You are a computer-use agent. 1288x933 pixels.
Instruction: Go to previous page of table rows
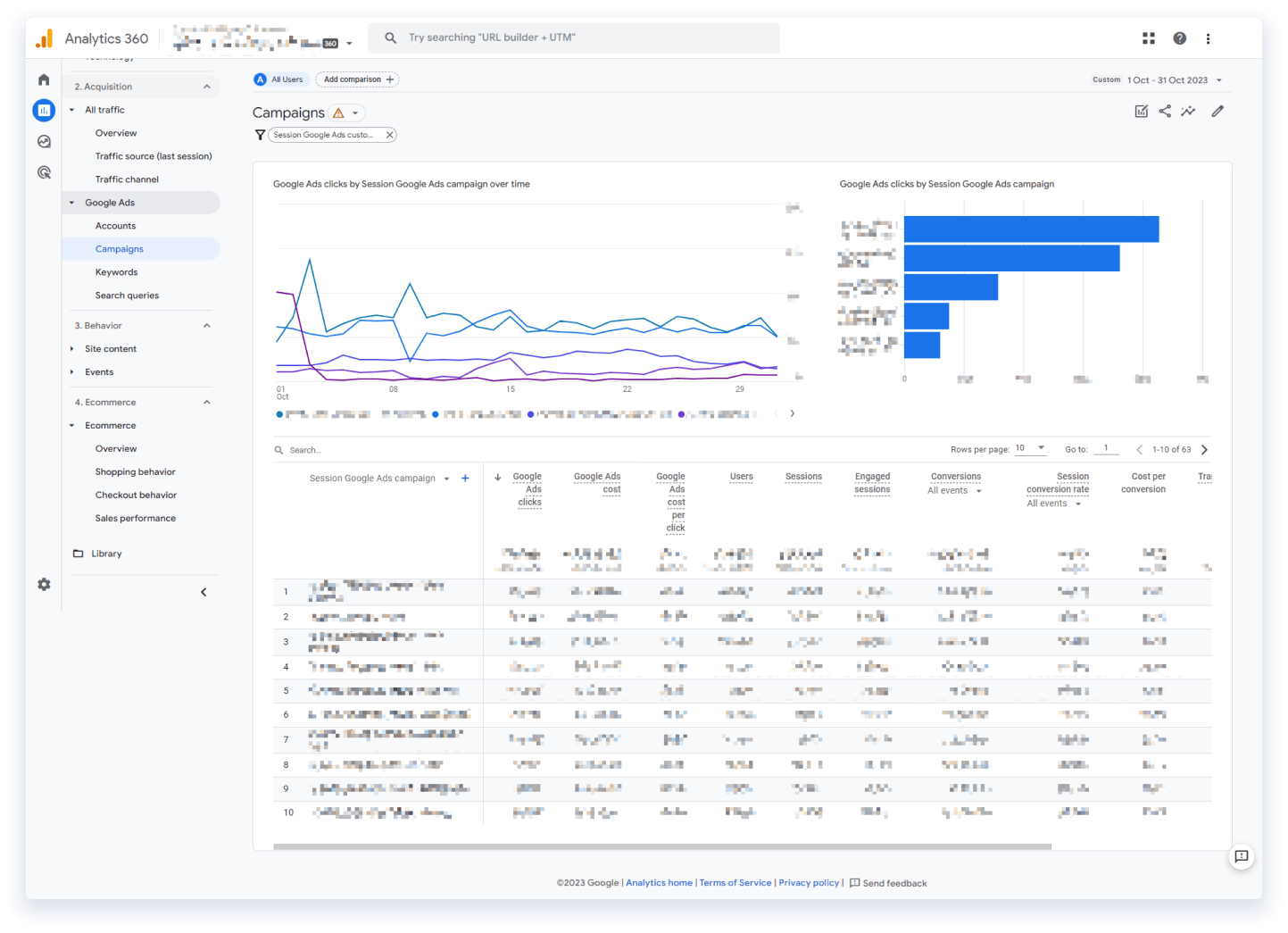point(1139,450)
